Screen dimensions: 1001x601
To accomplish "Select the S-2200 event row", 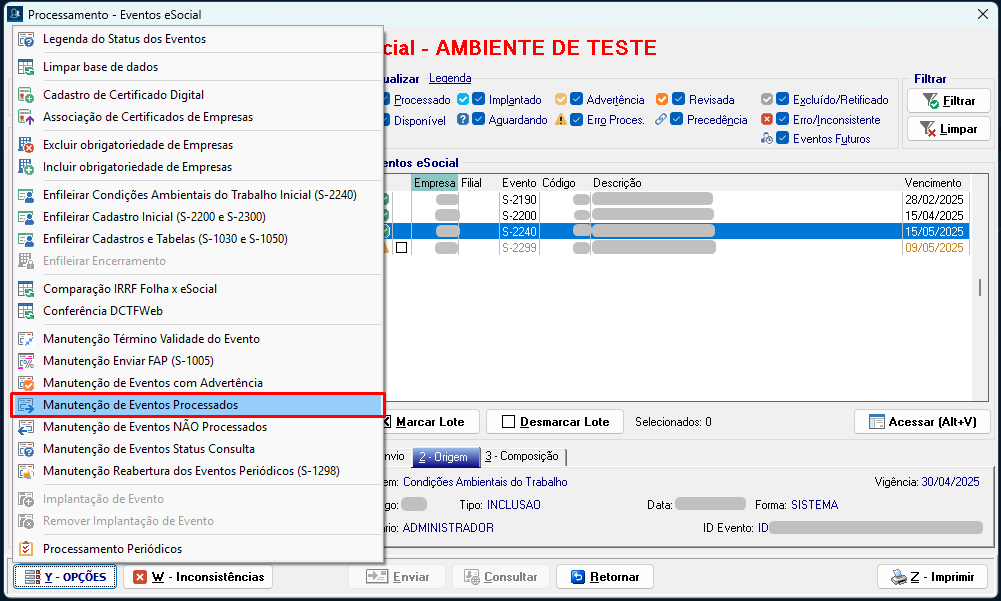I will tap(680, 216).
